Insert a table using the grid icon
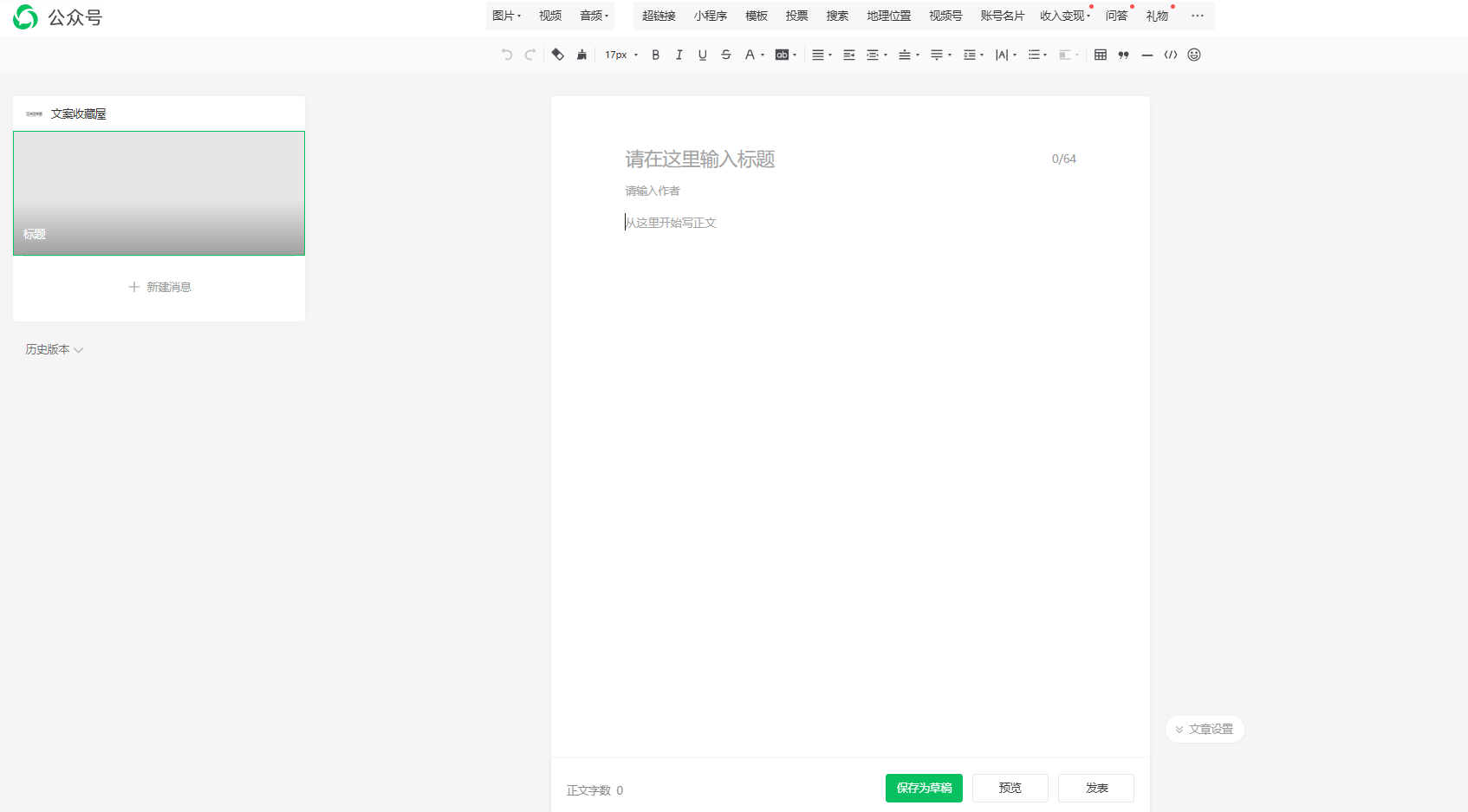 [x=1100, y=55]
